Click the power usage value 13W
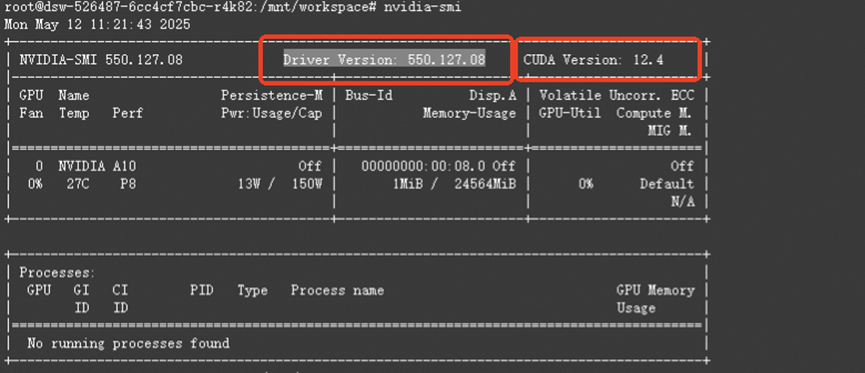 point(249,184)
